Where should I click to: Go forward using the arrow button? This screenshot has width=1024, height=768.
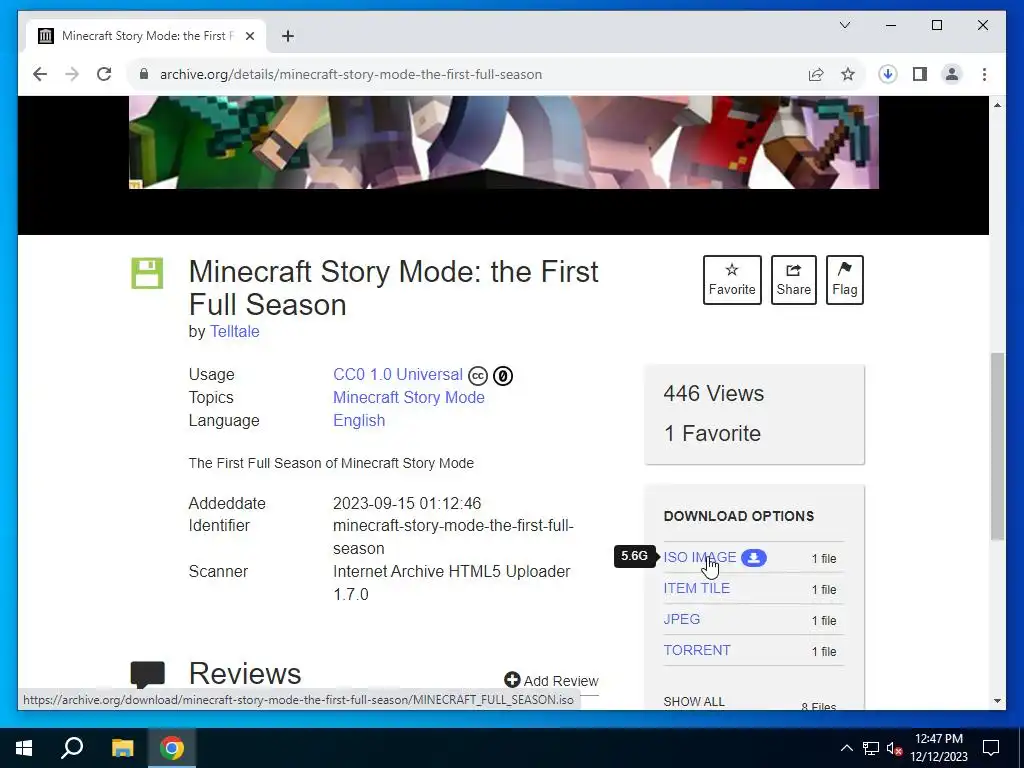coord(72,74)
